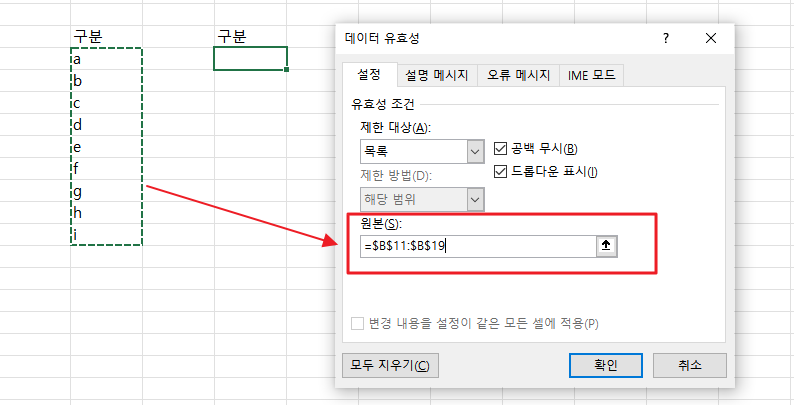Select the cell containing g
Viewport: 794px width, 405px height.
(x=106, y=191)
